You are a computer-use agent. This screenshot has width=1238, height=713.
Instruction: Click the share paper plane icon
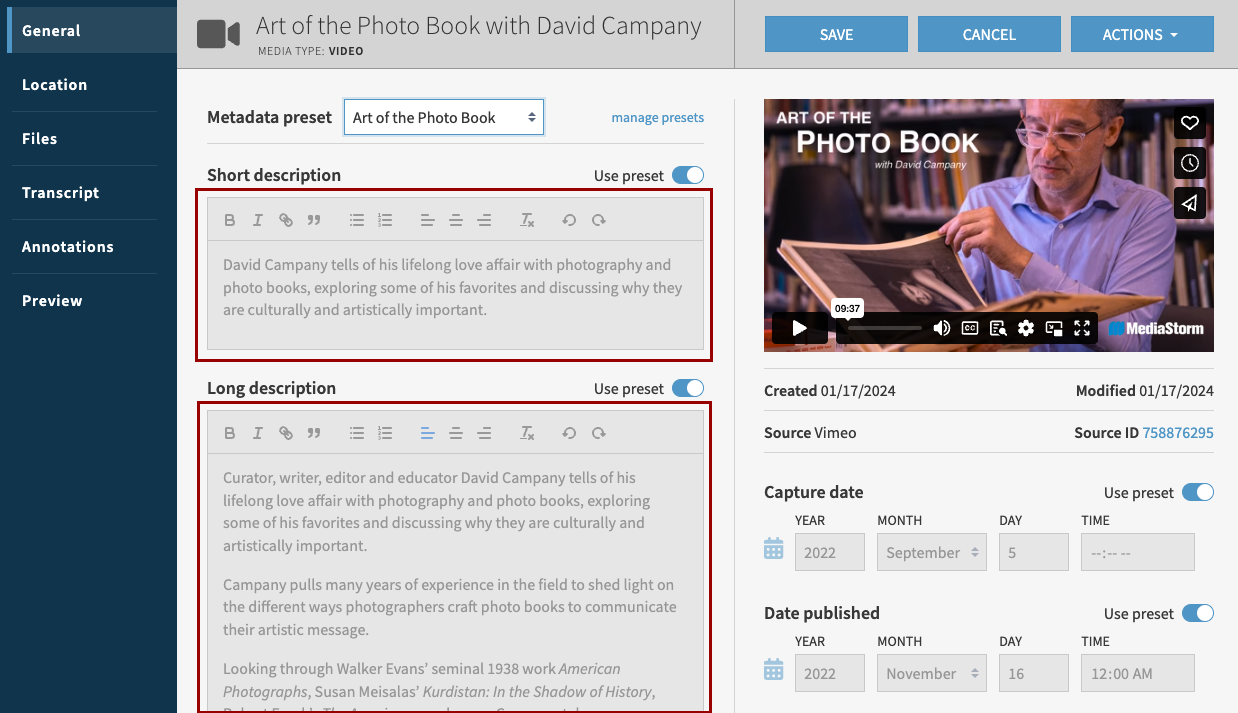click(1189, 203)
